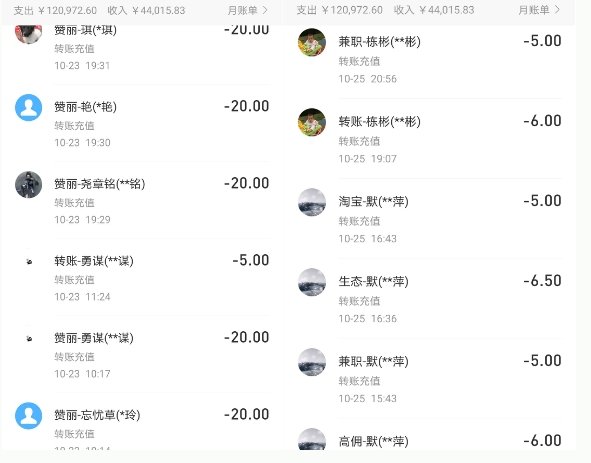Expand right 月账单 chevron arrow
Image resolution: width=591 pixels, height=463 pixels.
click(557, 10)
